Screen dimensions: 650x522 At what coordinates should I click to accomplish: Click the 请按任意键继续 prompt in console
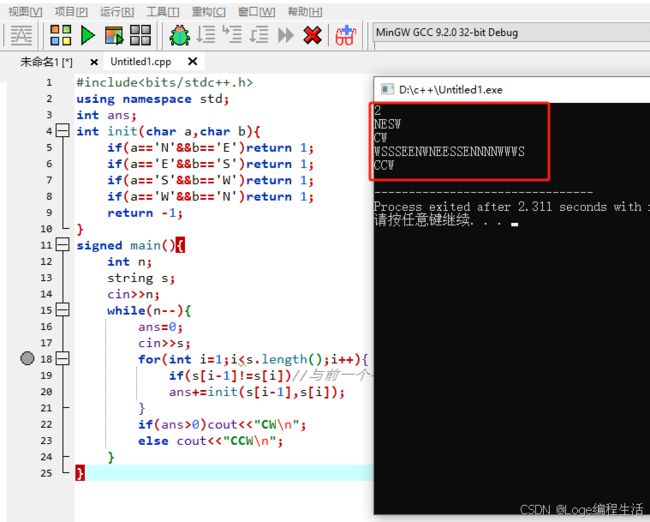422,219
